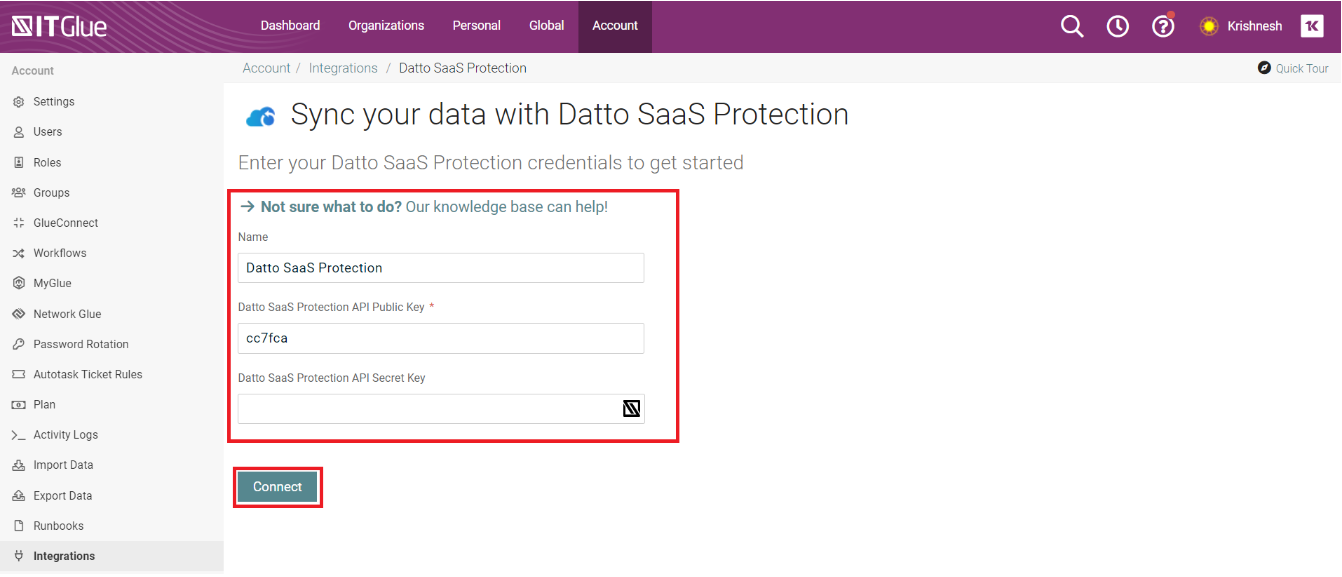Click the K organization icon at top right
This screenshot has width=1342, height=577.
point(1311,26)
